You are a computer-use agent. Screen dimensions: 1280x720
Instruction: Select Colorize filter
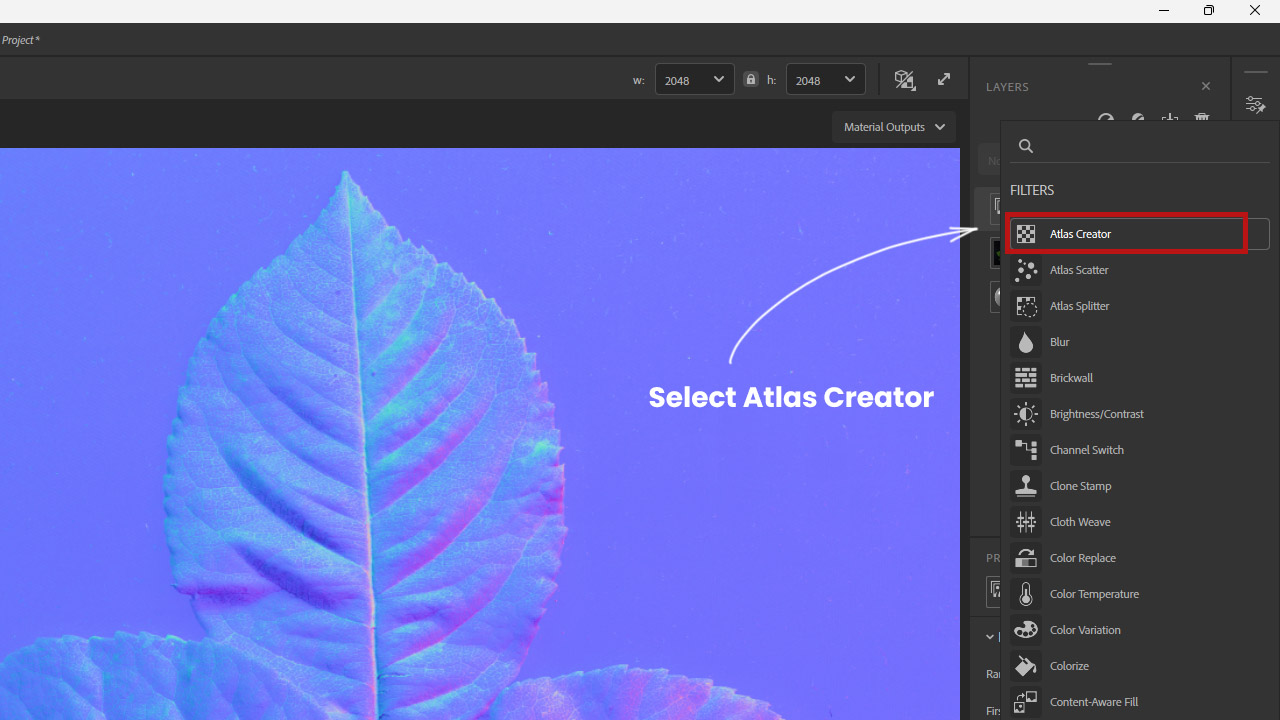(x=1069, y=666)
